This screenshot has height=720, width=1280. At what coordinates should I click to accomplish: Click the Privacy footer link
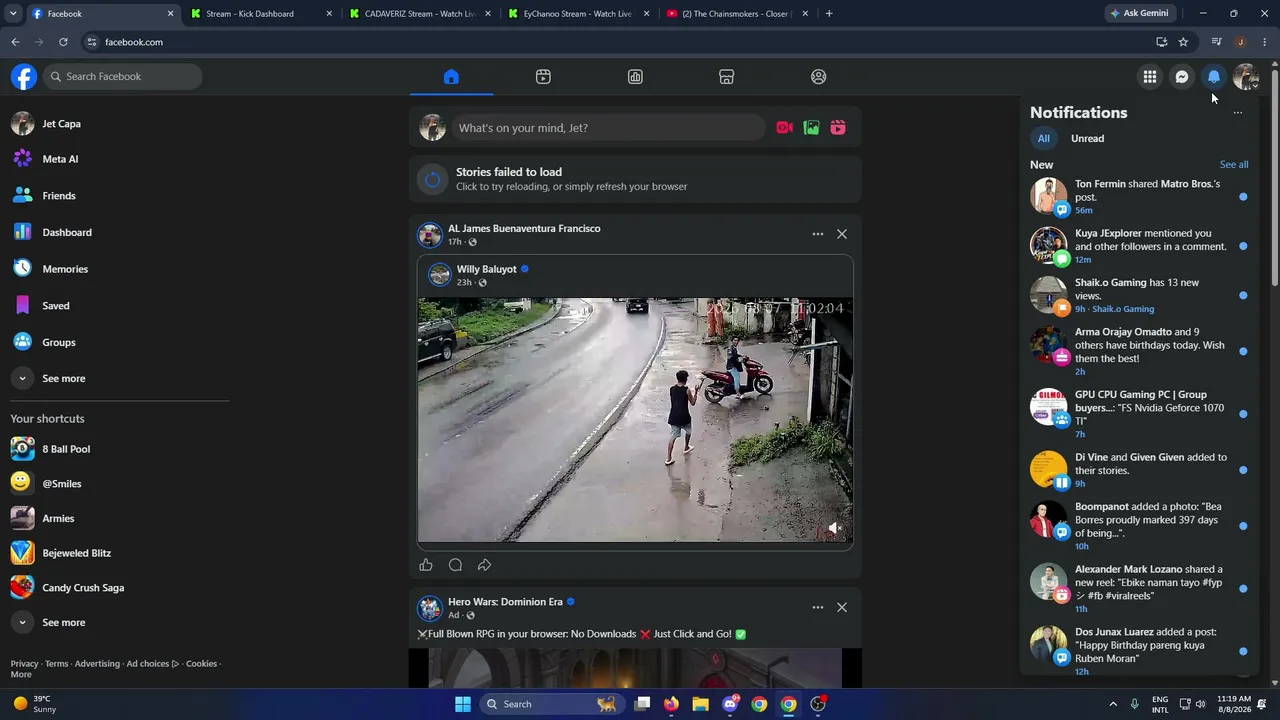point(24,664)
